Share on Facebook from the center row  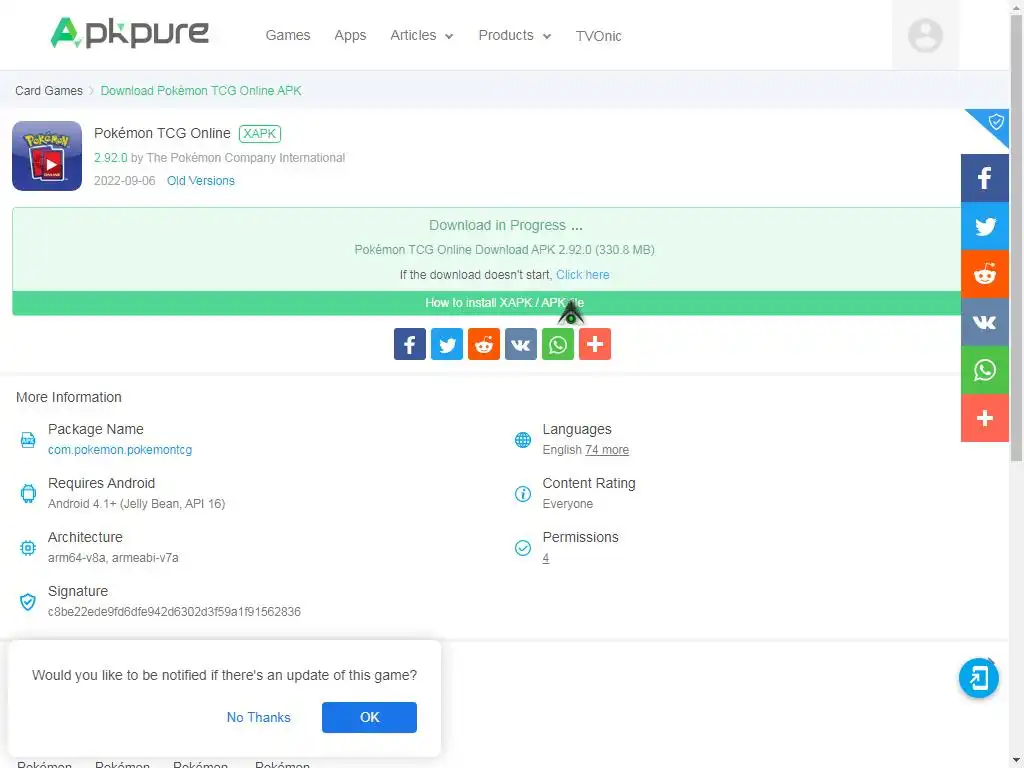tap(409, 344)
